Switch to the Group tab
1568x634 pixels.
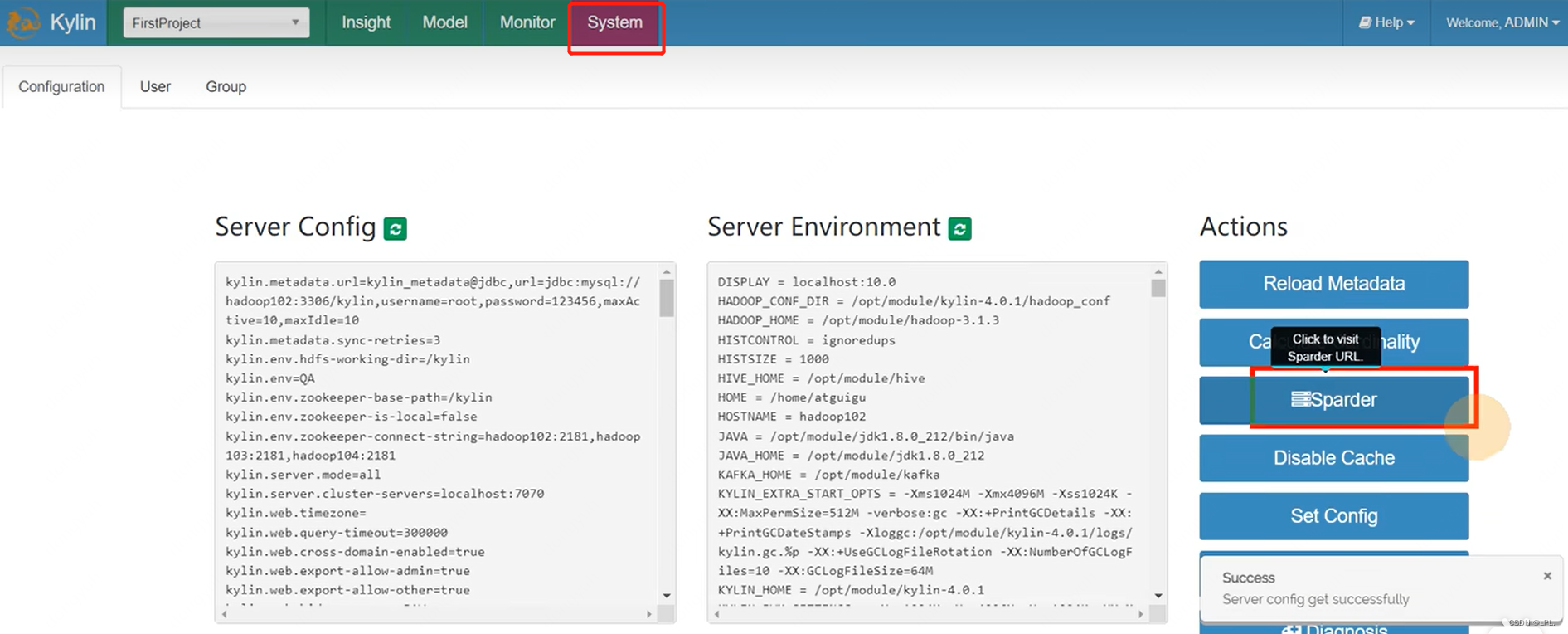(226, 86)
